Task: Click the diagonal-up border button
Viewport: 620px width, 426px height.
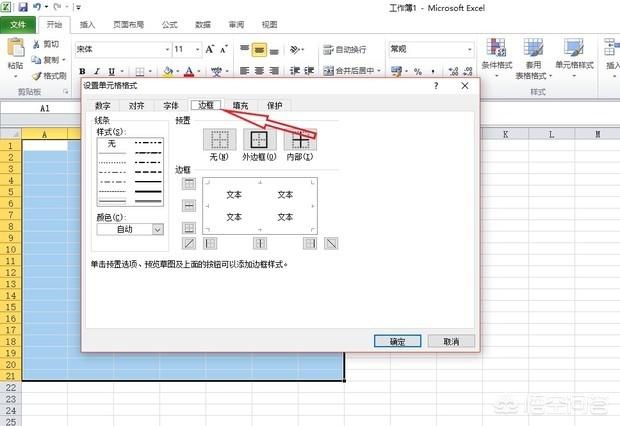Action: tap(189, 243)
